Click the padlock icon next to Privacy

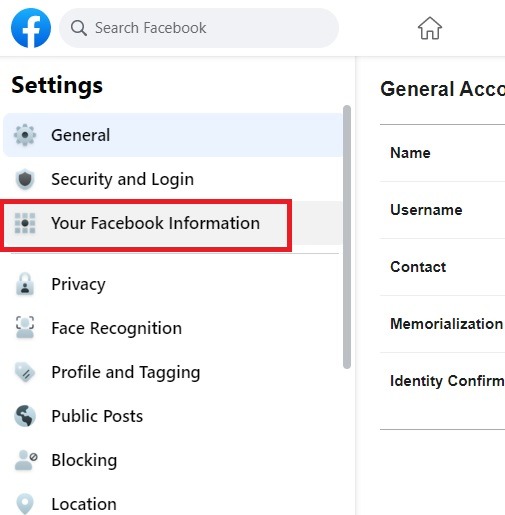(25, 284)
